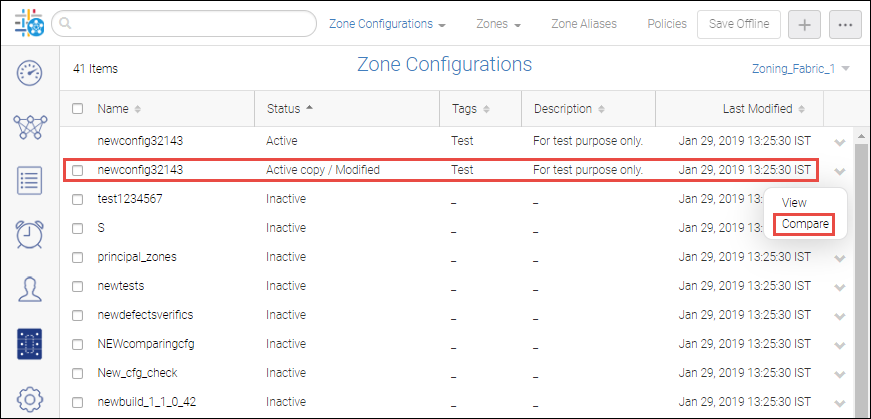Open the list view icon in sidebar
871x419 pixels.
point(29,181)
